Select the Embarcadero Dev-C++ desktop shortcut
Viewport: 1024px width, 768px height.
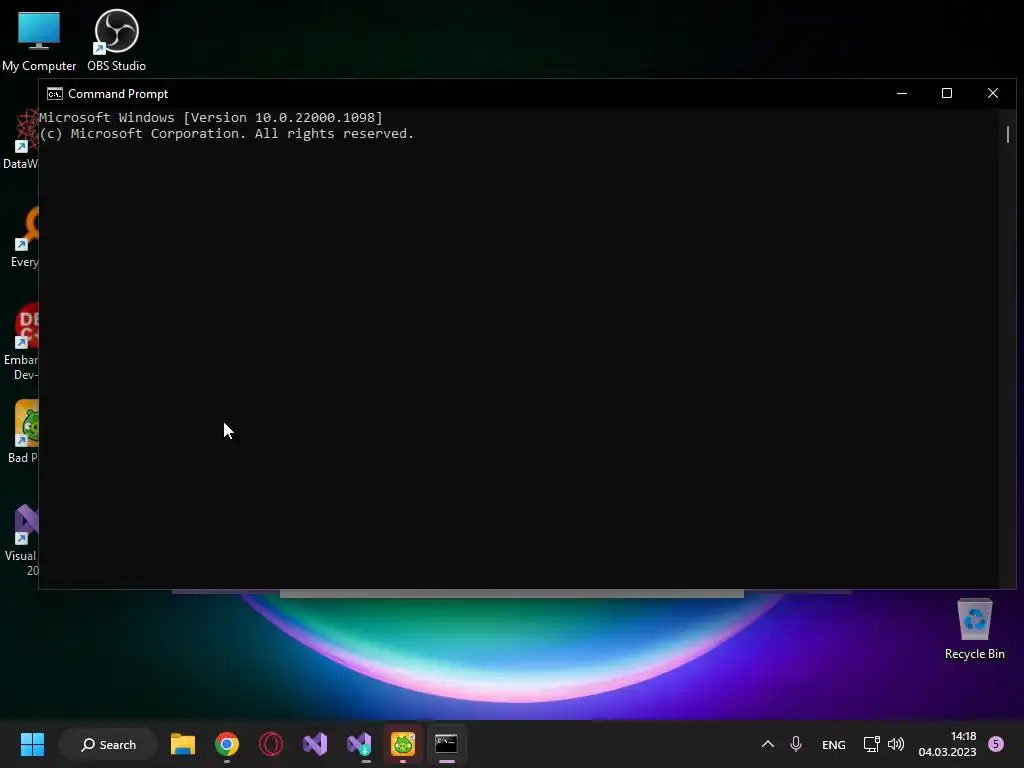coord(22,342)
